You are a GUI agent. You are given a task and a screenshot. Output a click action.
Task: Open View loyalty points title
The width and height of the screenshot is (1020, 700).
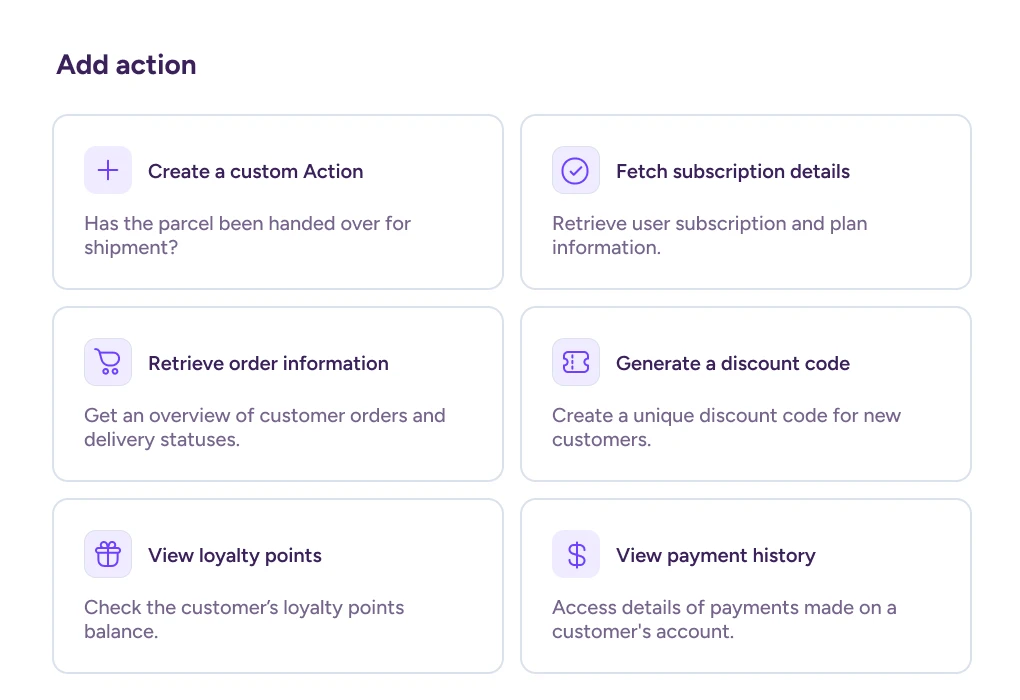[235, 556]
